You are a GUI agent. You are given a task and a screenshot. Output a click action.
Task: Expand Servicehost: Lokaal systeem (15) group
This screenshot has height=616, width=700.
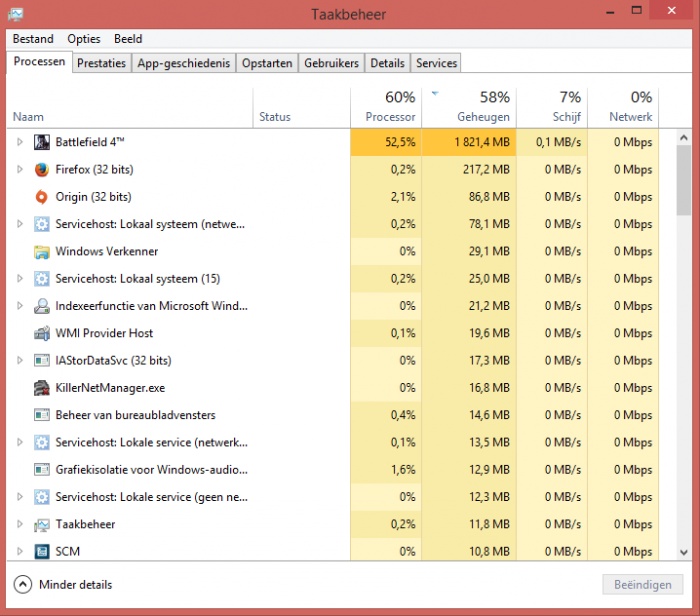(x=20, y=279)
